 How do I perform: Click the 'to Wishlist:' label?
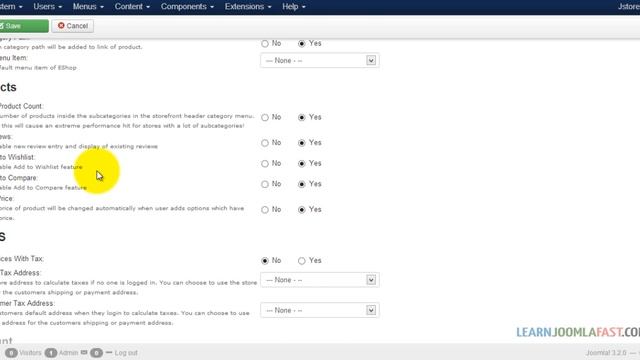coord(18,157)
